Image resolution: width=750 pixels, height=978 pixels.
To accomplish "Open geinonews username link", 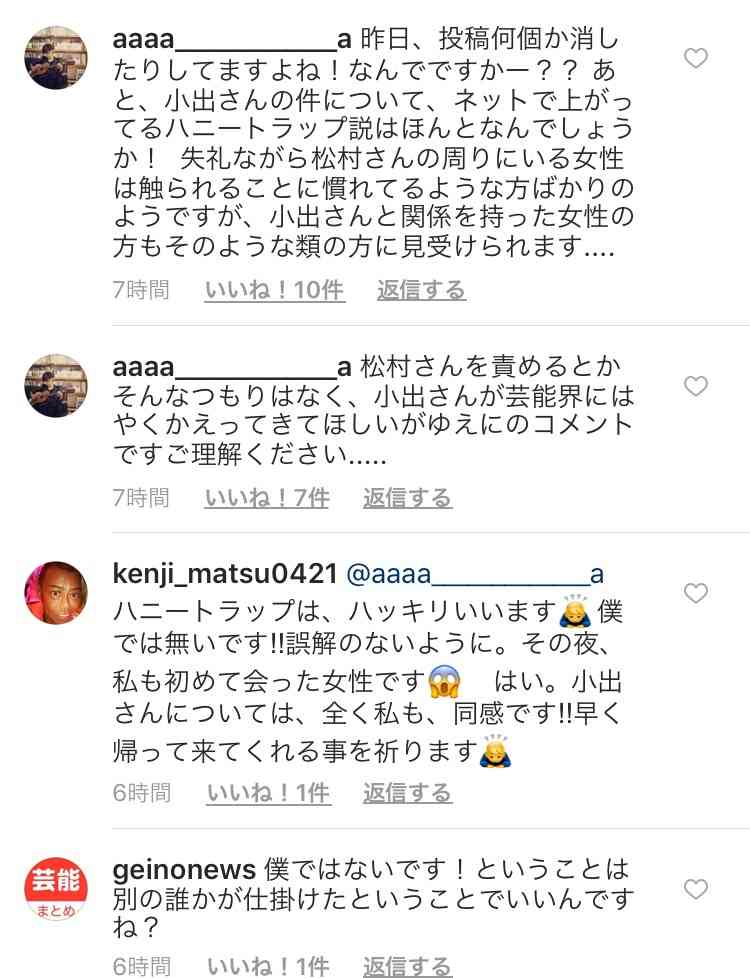I will (x=184, y=869).
